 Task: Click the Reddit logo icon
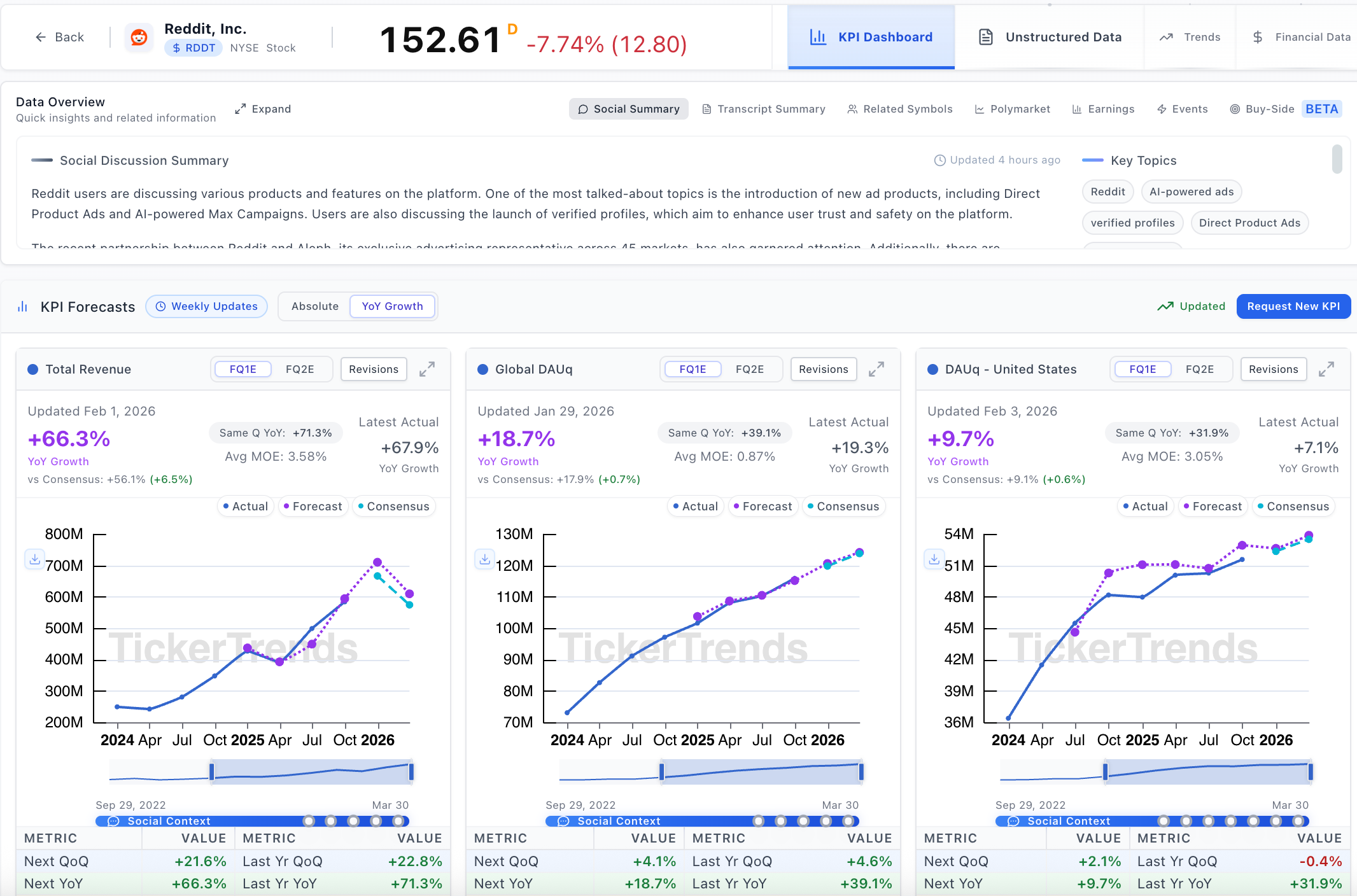[139, 38]
